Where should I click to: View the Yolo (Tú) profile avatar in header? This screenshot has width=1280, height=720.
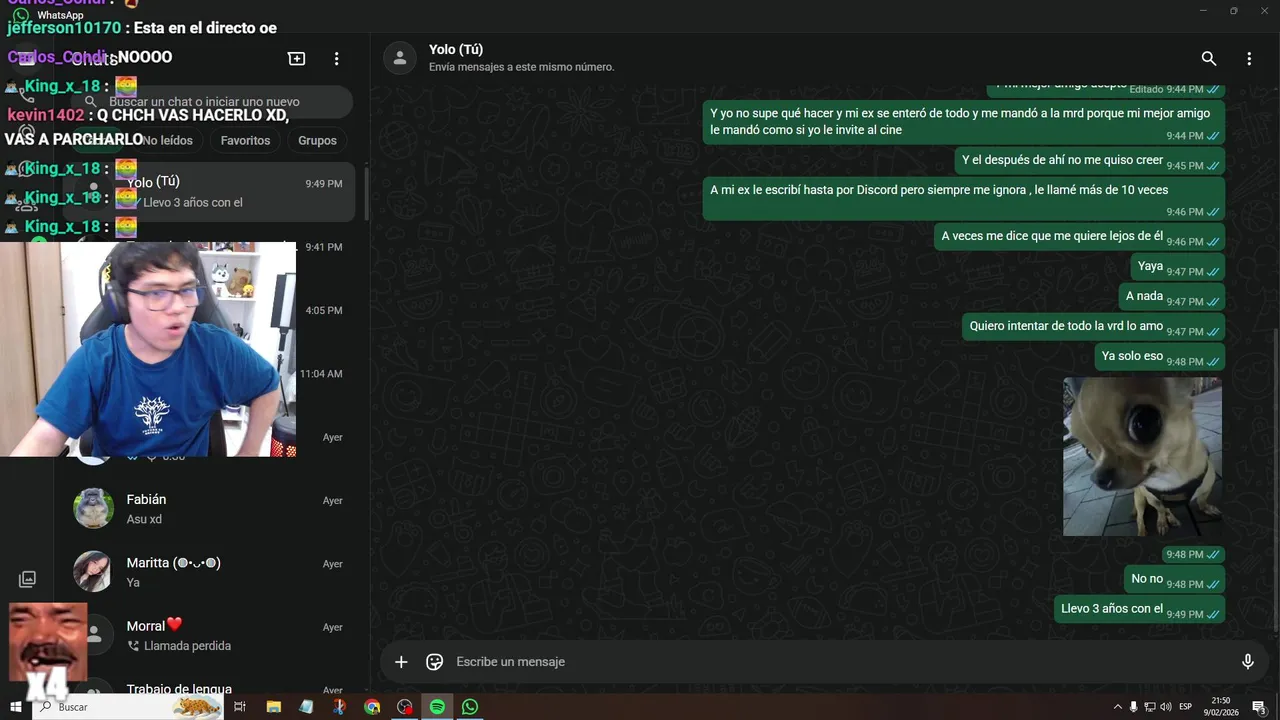(x=400, y=58)
